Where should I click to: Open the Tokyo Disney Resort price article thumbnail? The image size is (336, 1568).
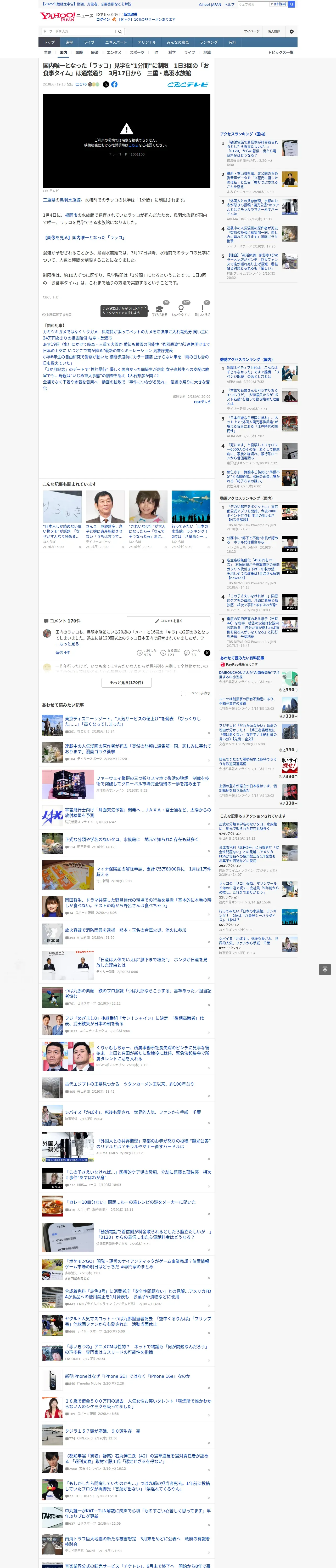[x=52, y=725]
